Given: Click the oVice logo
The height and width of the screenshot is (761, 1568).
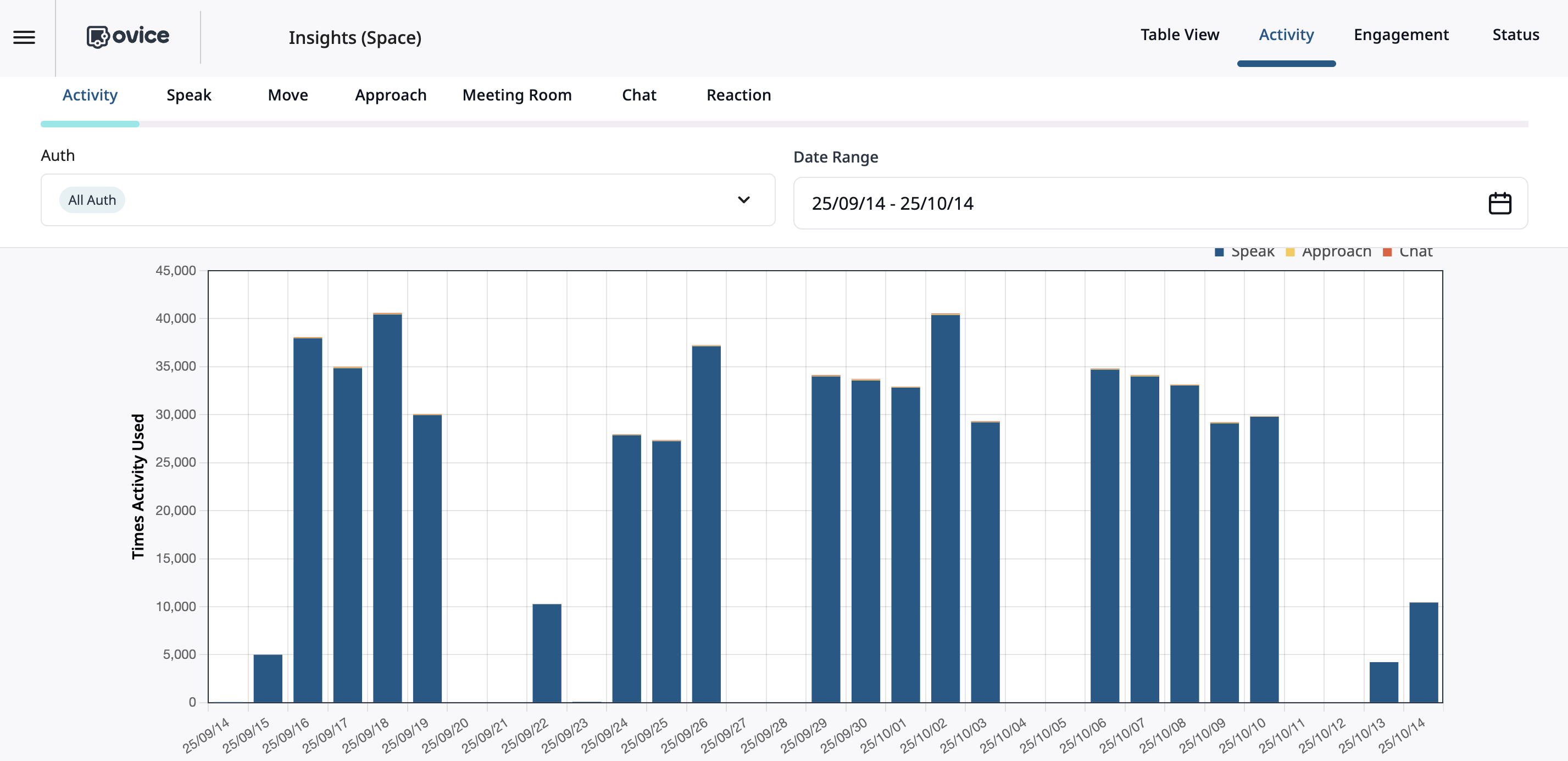Looking at the screenshot, I should 128,36.
